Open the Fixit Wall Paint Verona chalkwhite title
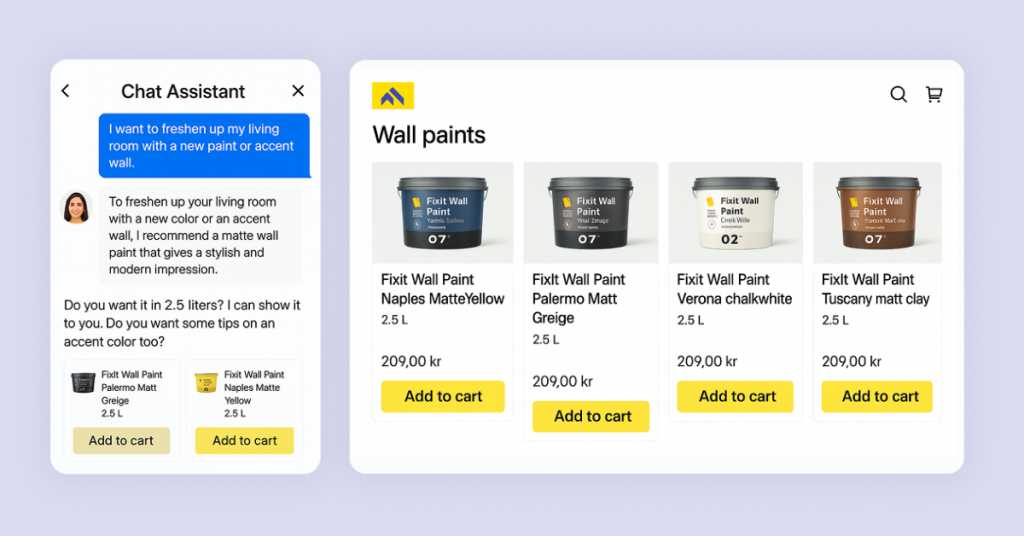The width and height of the screenshot is (1024, 536). pyautogui.click(x=734, y=289)
